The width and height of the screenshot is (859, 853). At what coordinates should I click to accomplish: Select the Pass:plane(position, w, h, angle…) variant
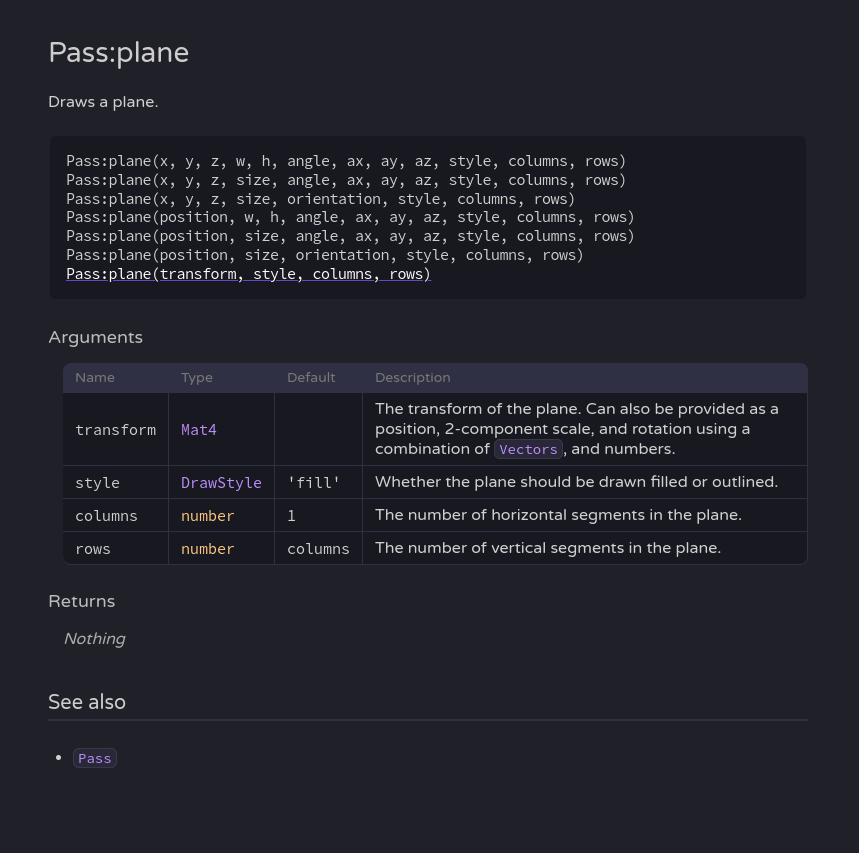pyautogui.click(x=350, y=217)
